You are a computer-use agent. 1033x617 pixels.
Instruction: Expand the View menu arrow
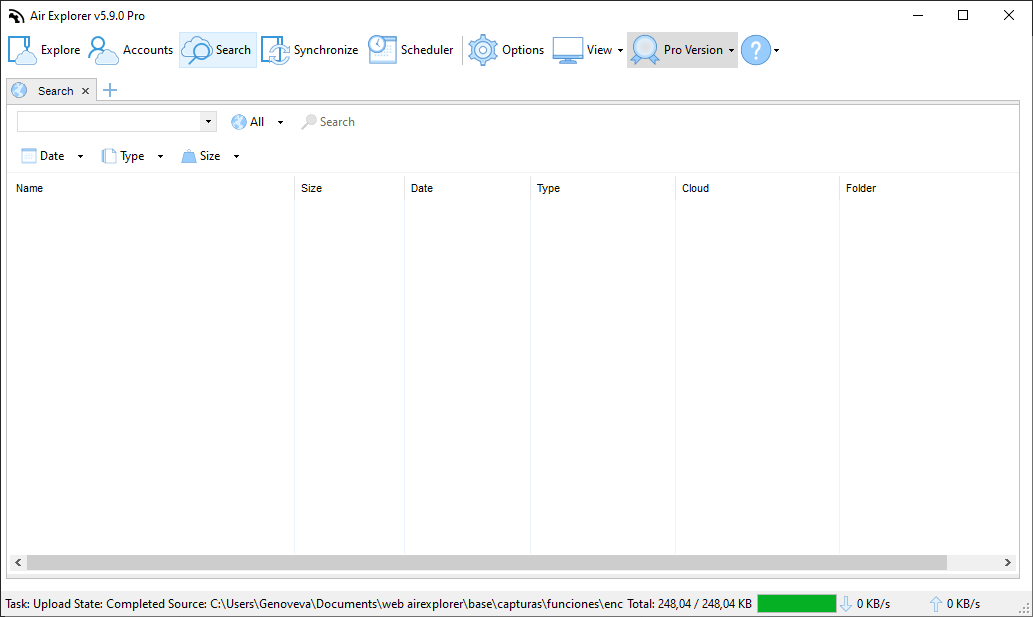coord(622,49)
